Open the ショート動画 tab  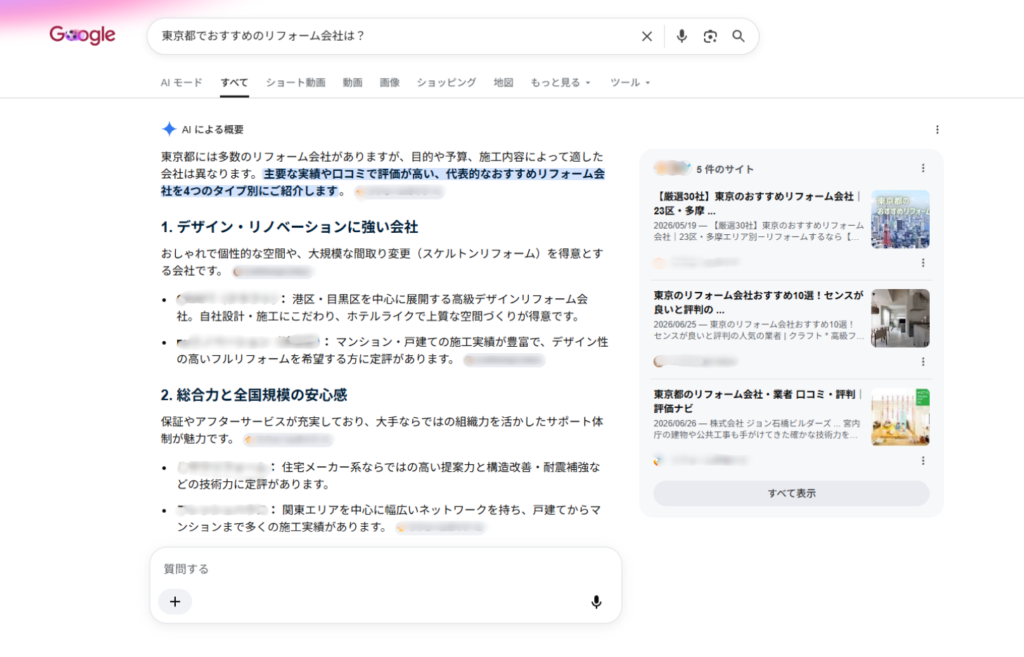pos(295,82)
